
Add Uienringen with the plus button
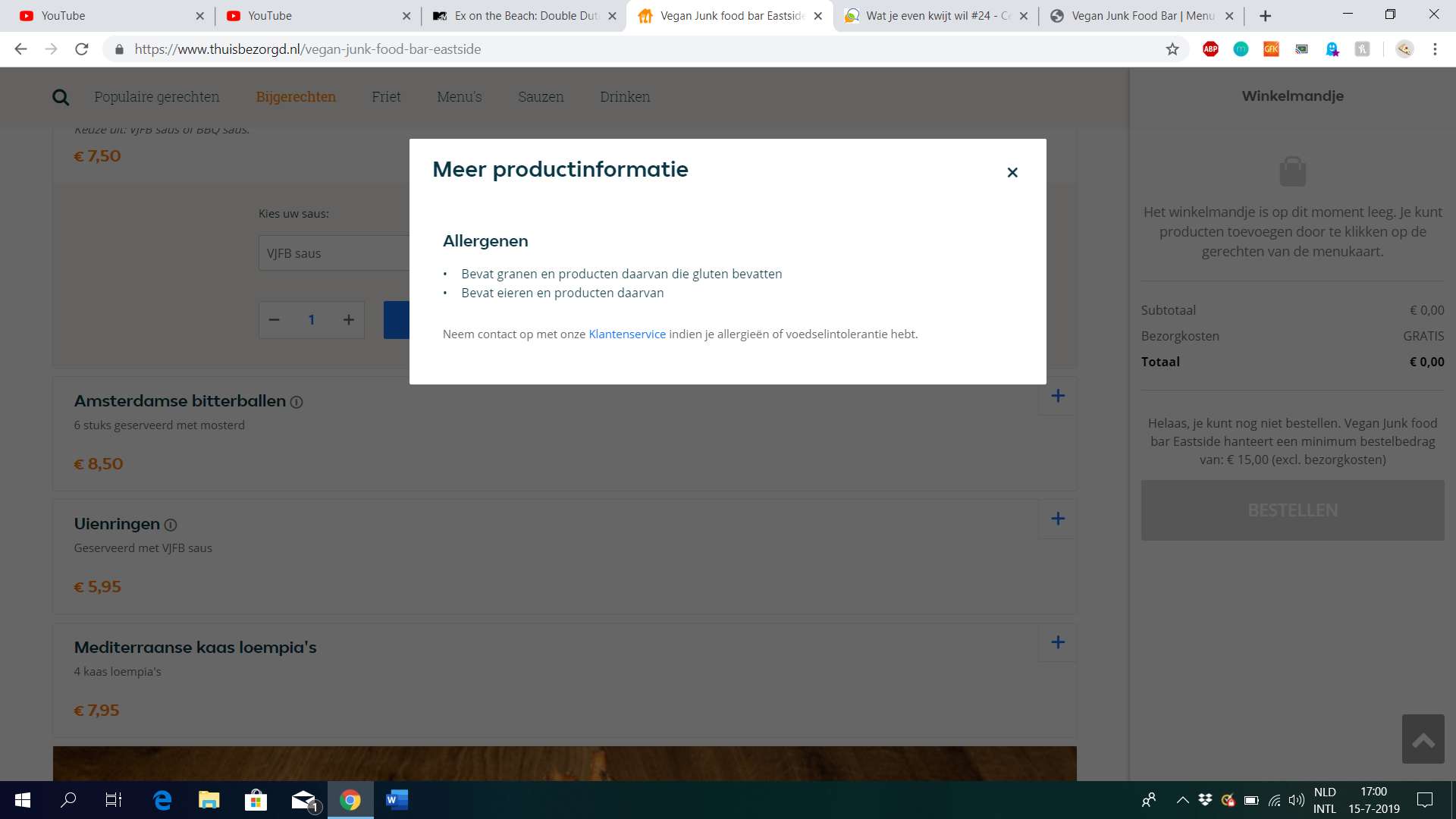1057,519
